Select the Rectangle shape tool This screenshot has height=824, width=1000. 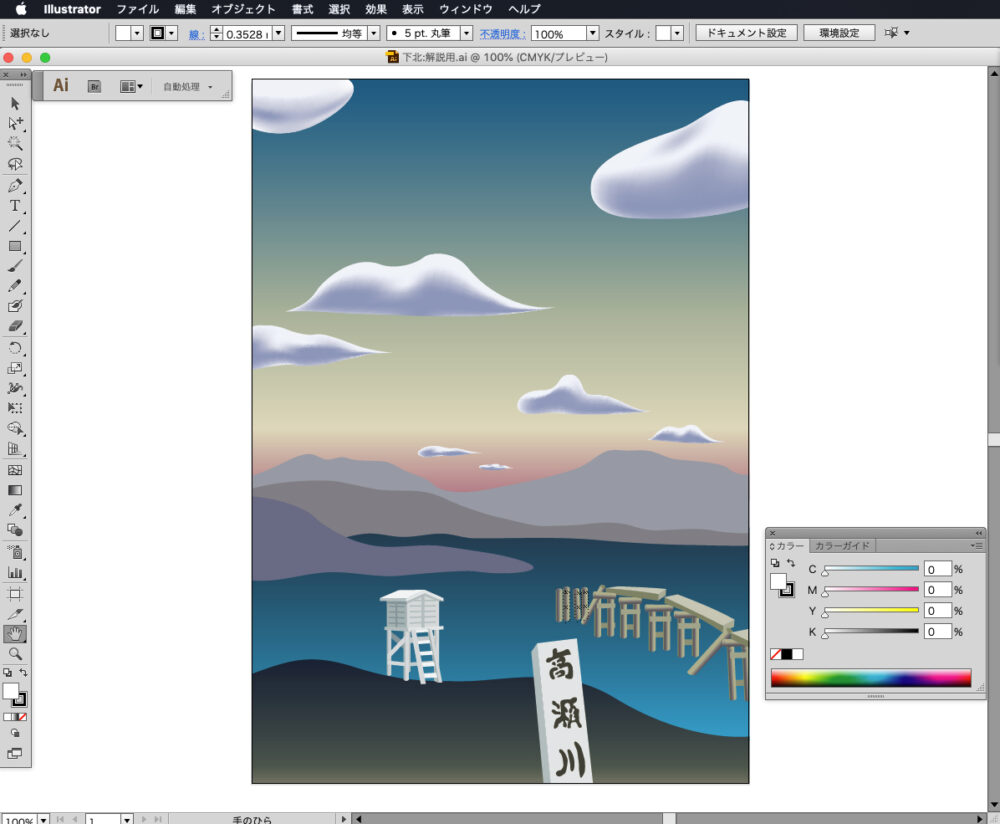click(x=15, y=246)
